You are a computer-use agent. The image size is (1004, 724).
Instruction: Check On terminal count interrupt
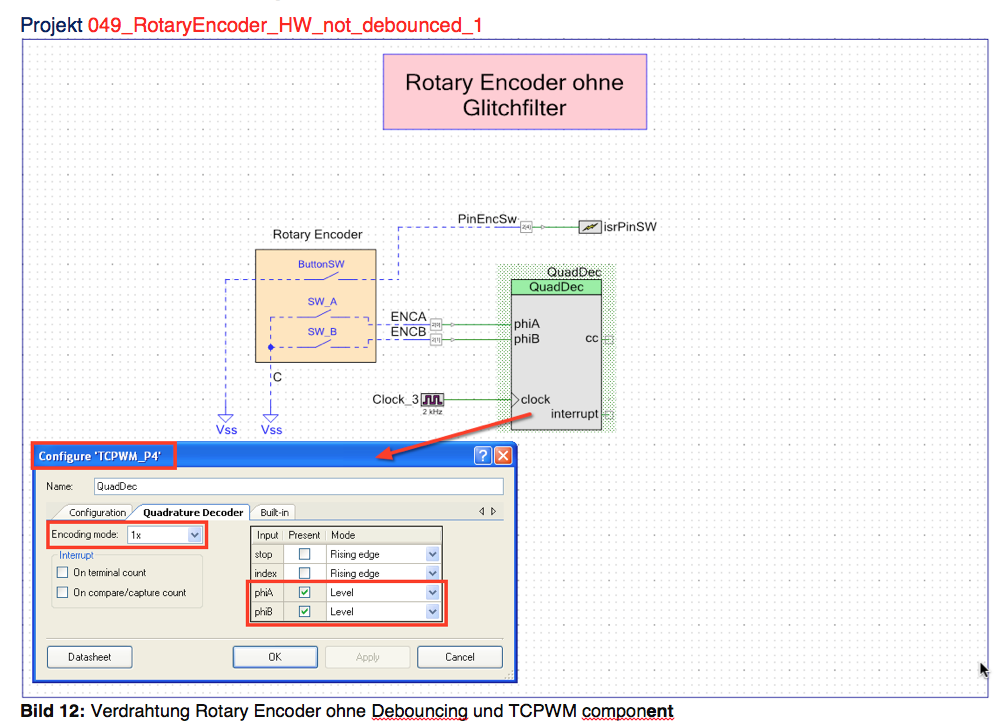tap(64, 572)
